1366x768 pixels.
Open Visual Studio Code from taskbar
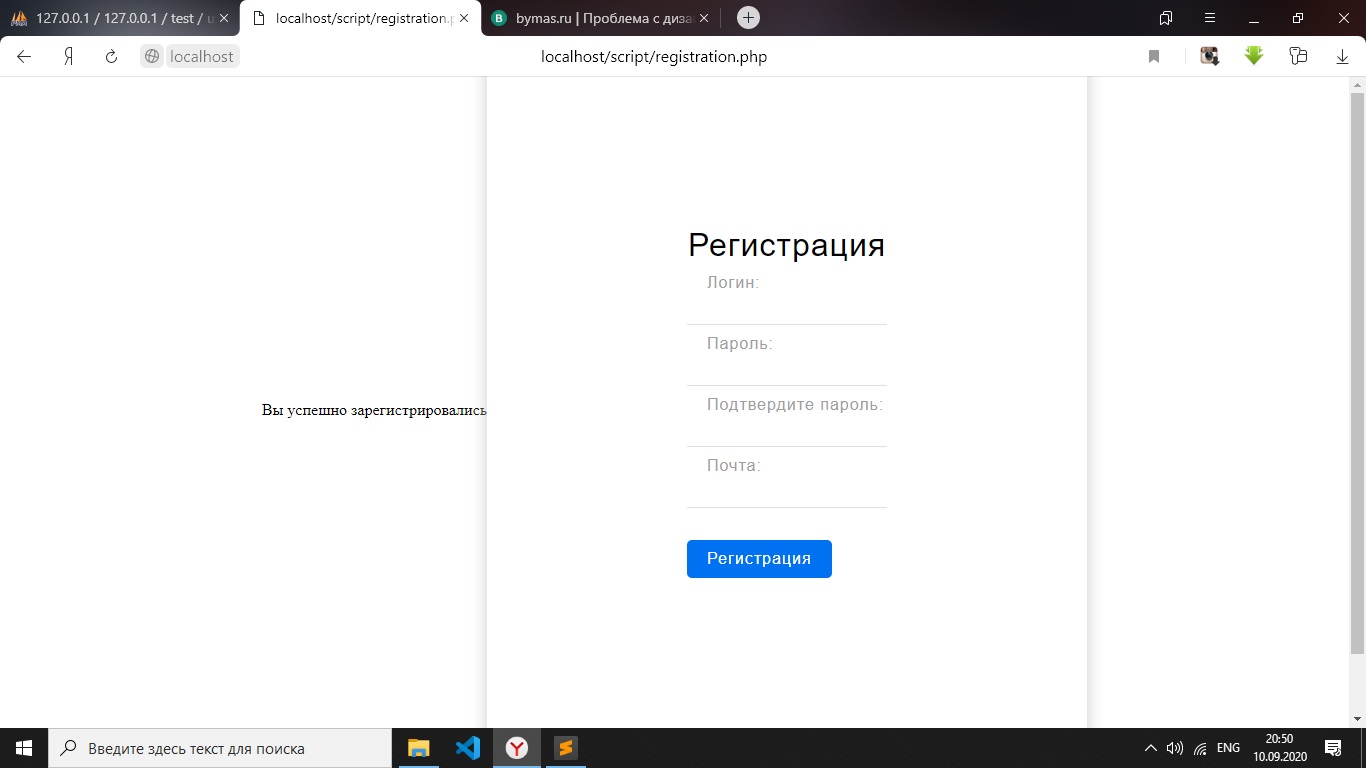pyautogui.click(x=468, y=748)
